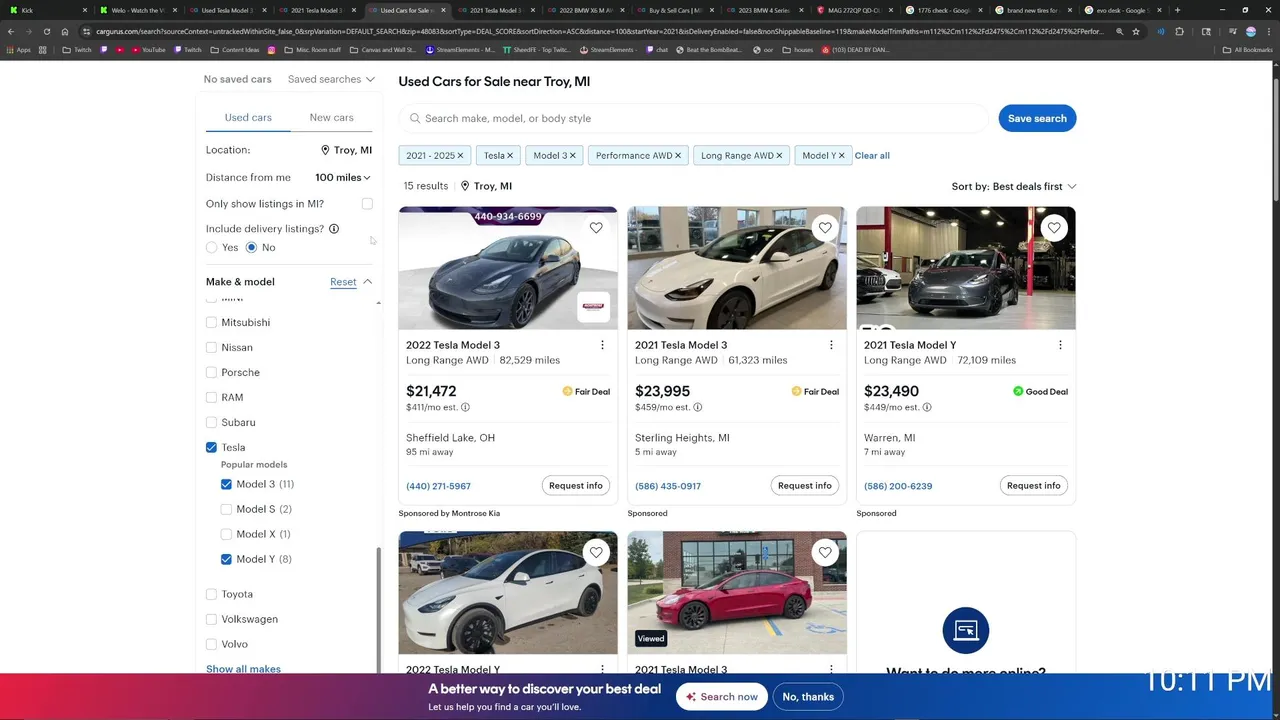Click the browser address bar URL
This screenshot has height=720, width=1280.
tap(600, 31)
